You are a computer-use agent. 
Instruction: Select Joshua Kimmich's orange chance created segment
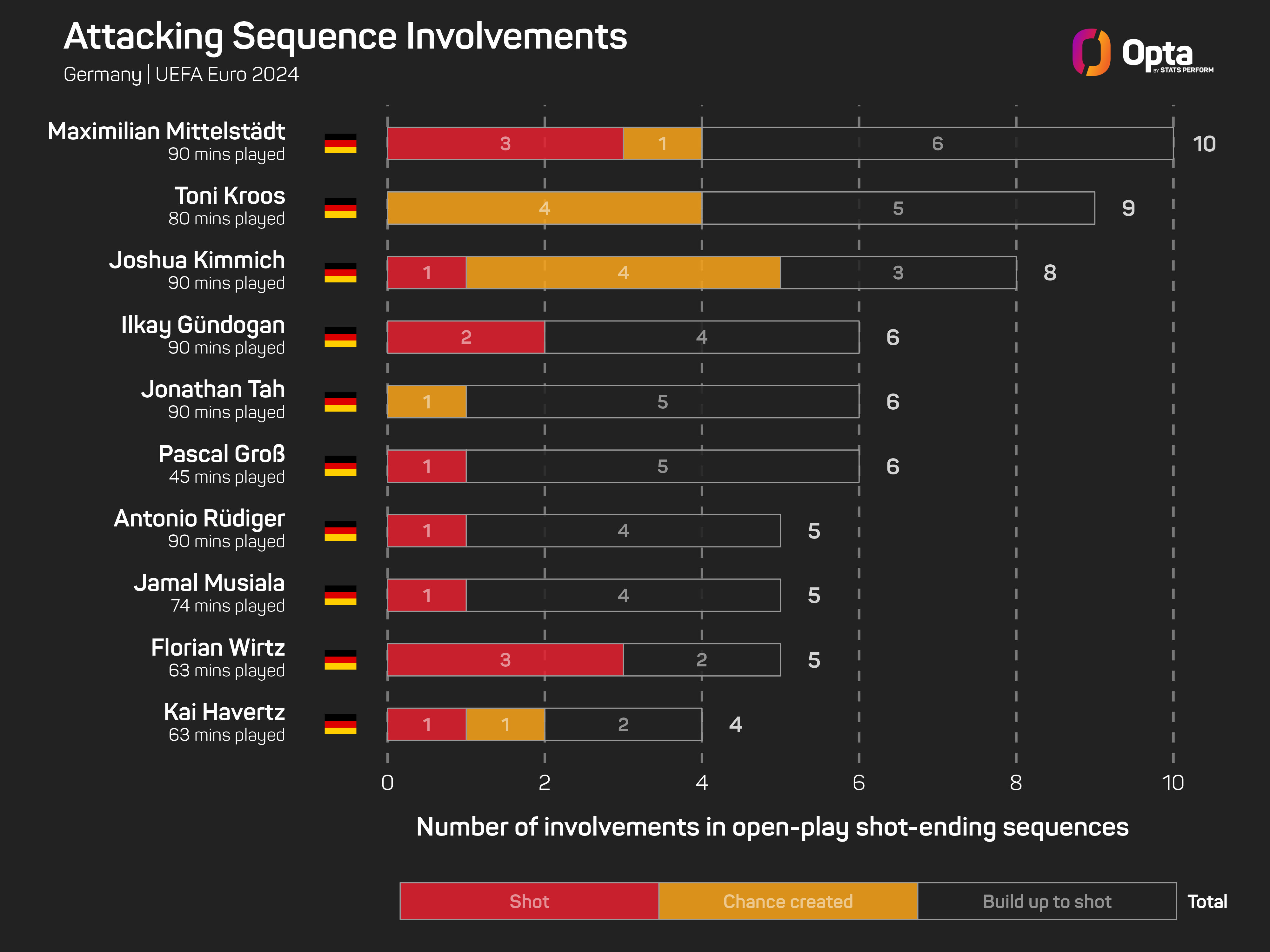(623, 273)
